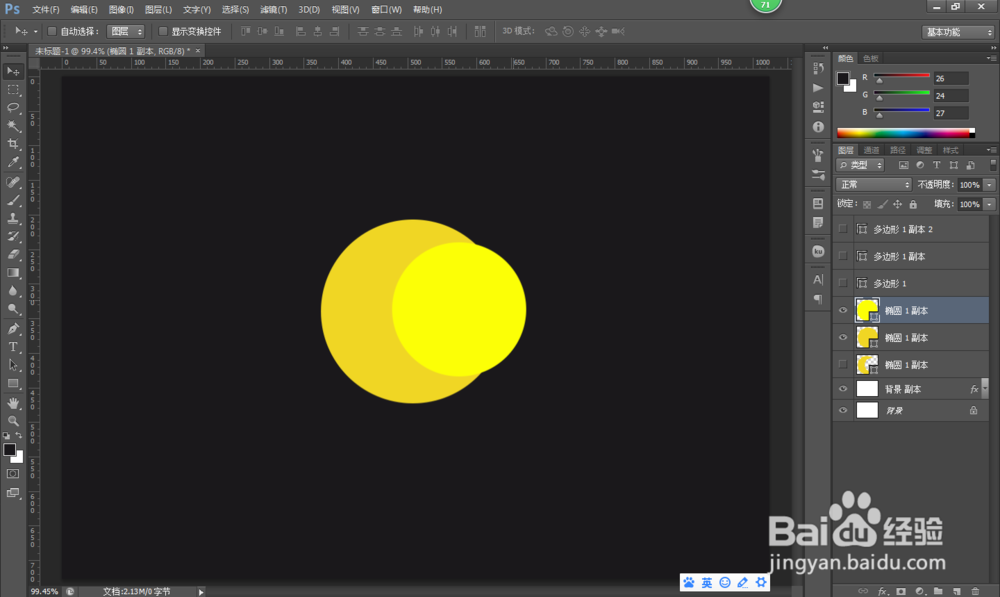
Task: Open the 不透明度 slider dropdown arrow
Action: pyautogui.click(x=990, y=185)
